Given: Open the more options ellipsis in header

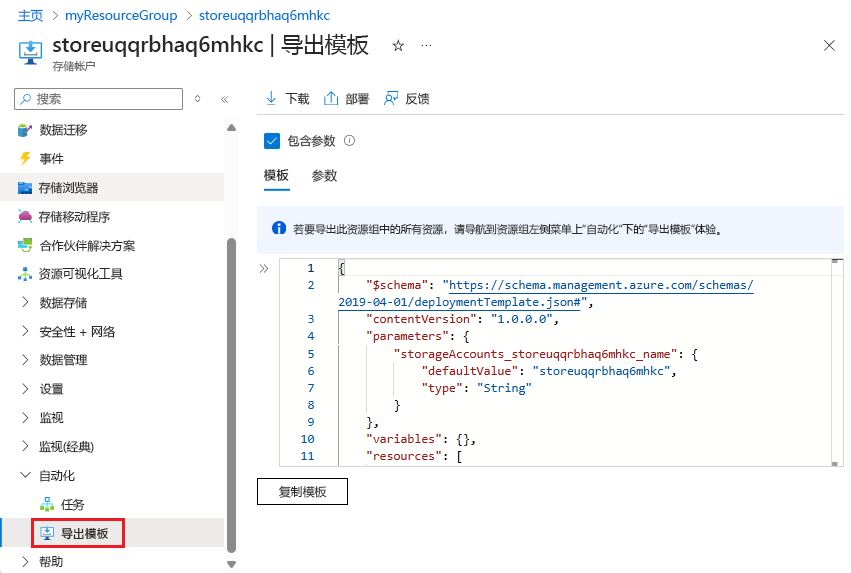Looking at the screenshot, I should (427, 46).
